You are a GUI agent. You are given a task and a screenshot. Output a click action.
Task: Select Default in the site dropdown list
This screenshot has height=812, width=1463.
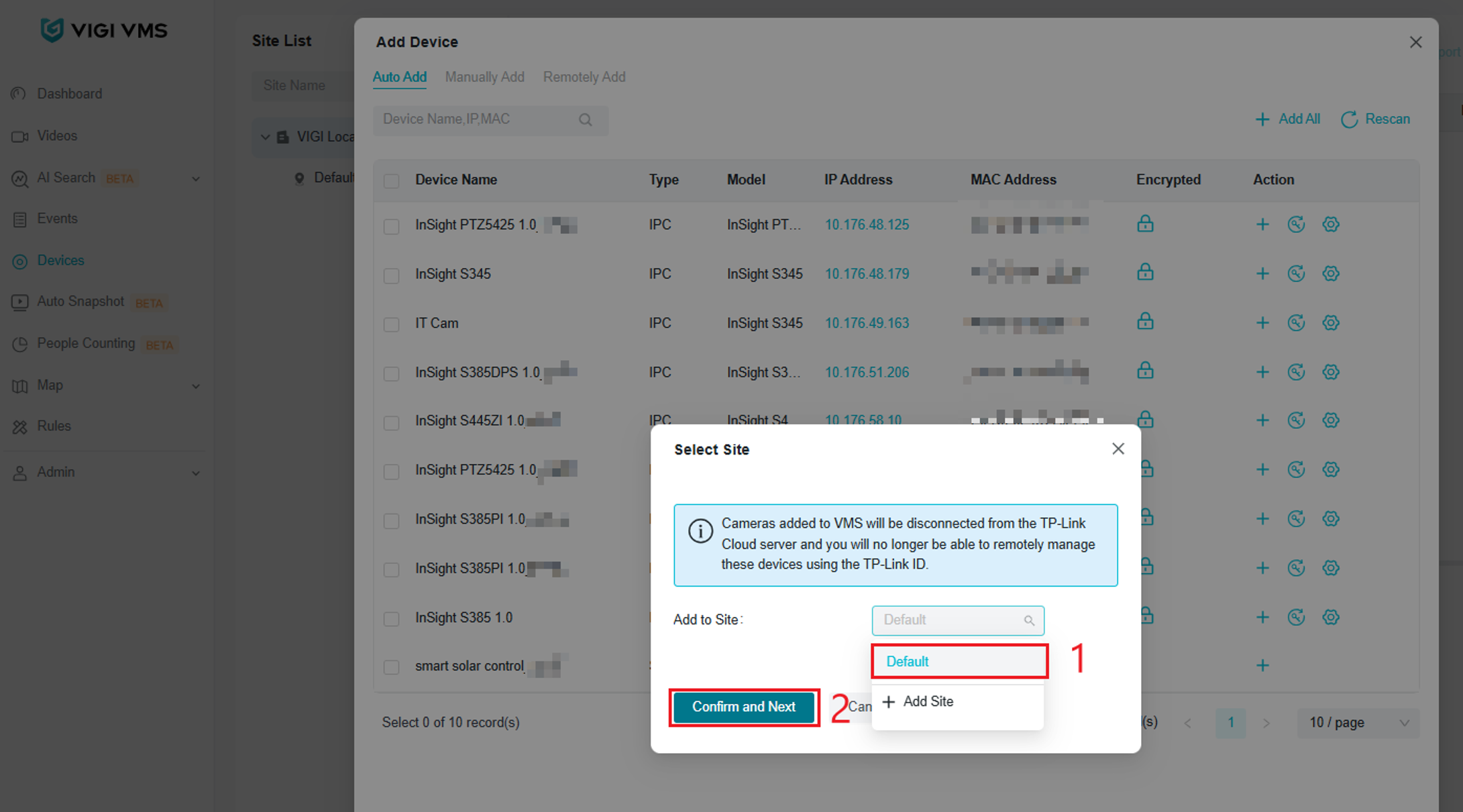959,662
